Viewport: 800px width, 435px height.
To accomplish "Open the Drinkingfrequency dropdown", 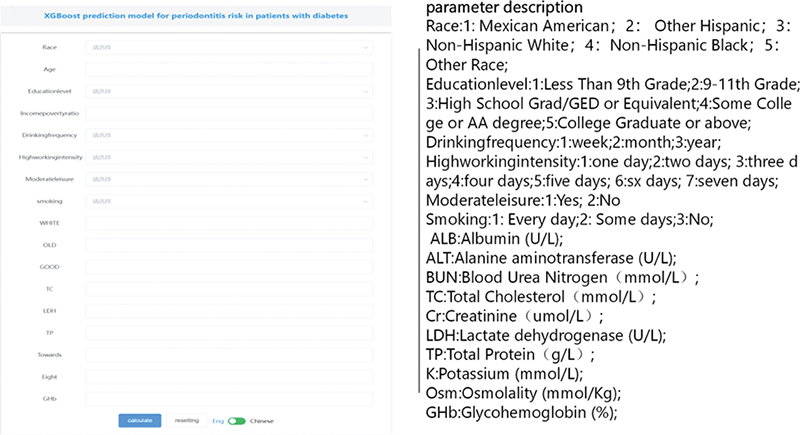I will (229, 135).
